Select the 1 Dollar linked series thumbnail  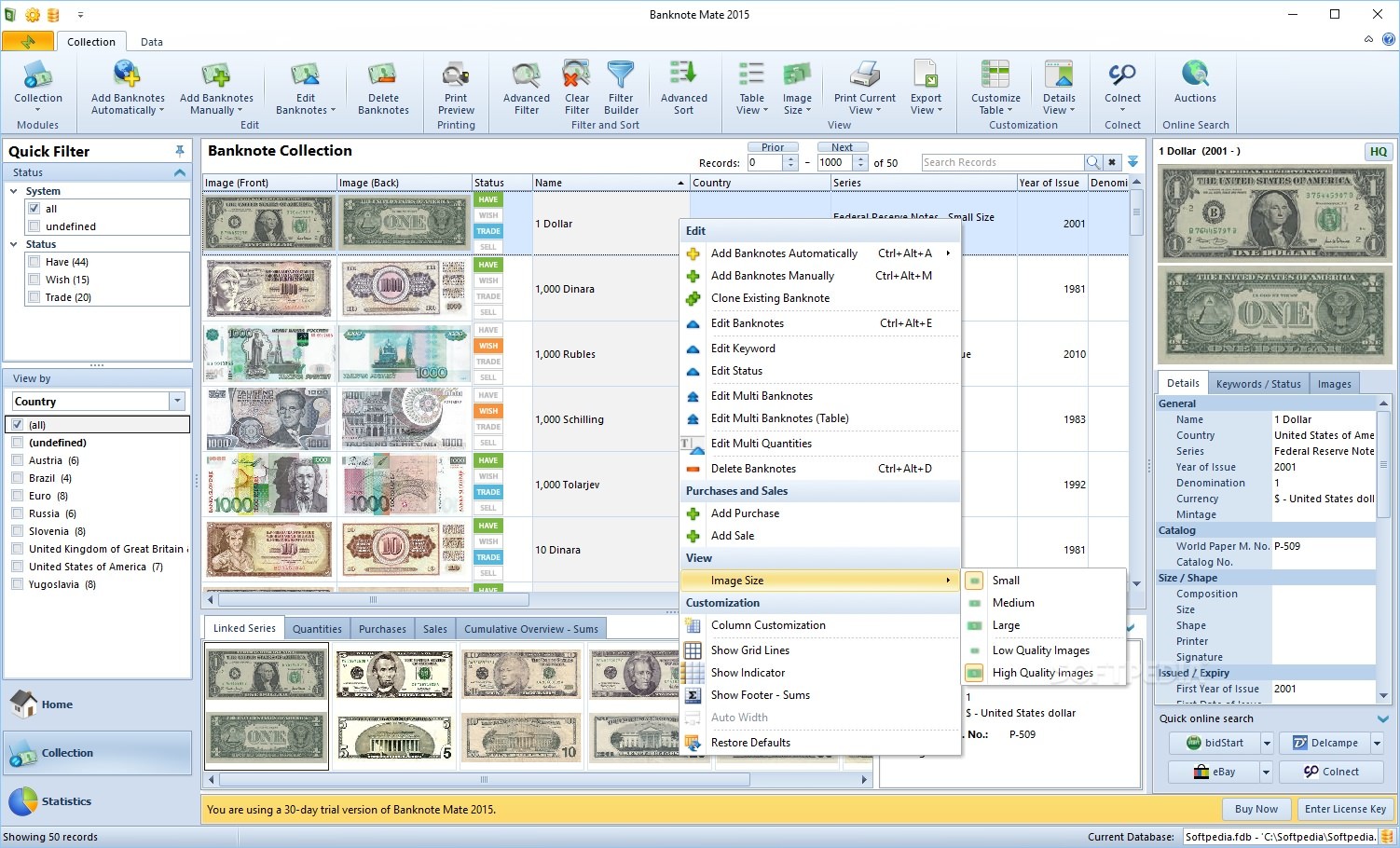tap(267, 705)
